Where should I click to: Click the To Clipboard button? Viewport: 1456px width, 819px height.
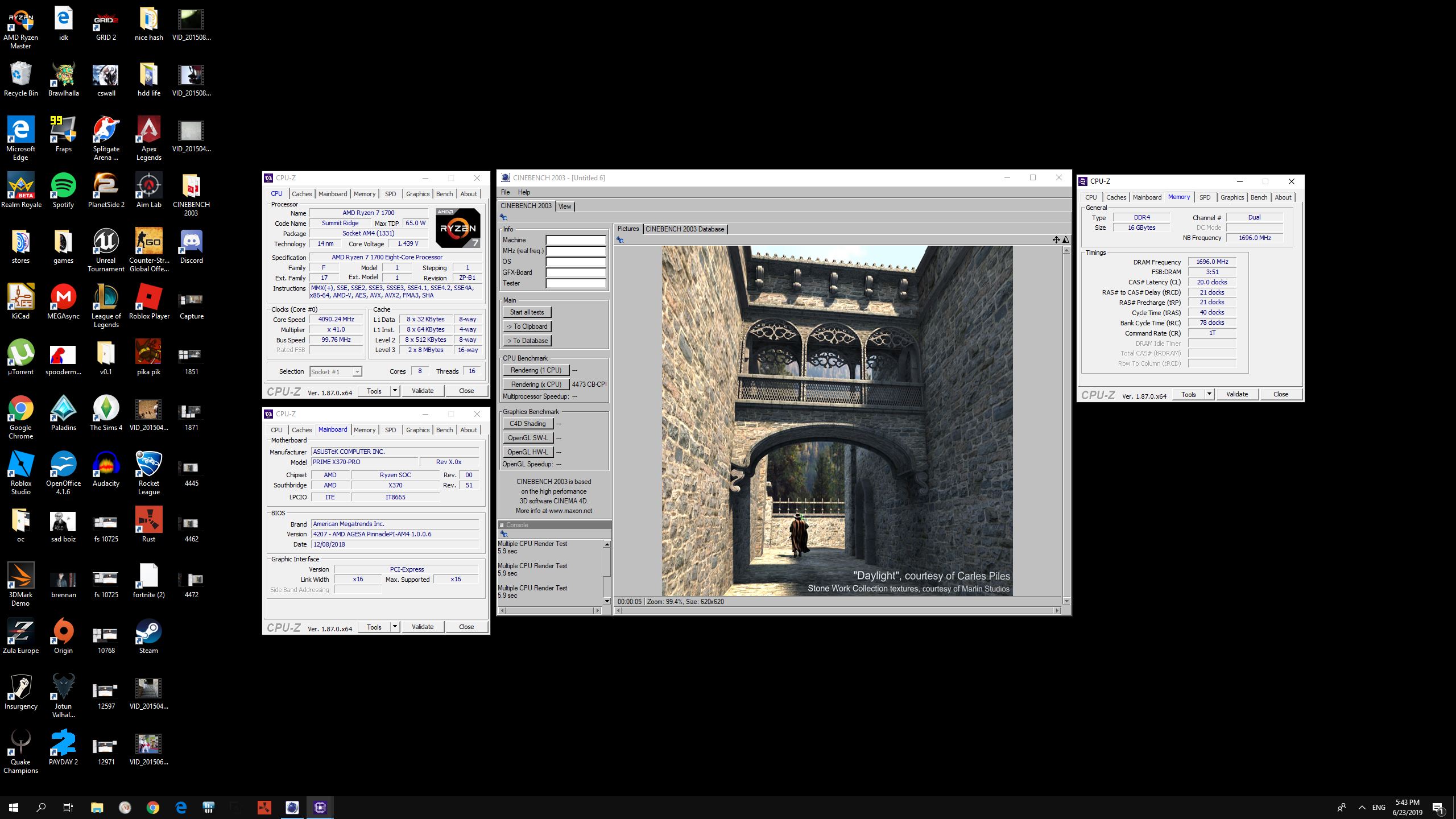pos(527,326)
